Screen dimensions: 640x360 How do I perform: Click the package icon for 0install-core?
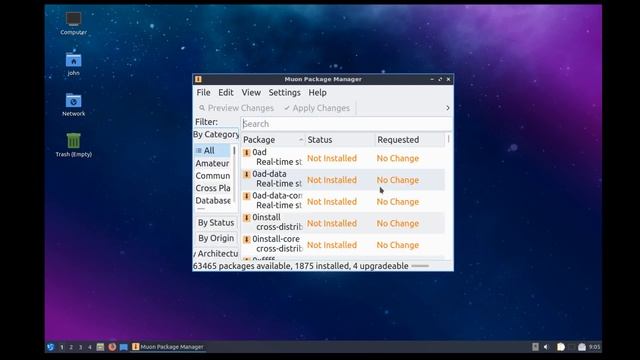click(x=247, y=239)
